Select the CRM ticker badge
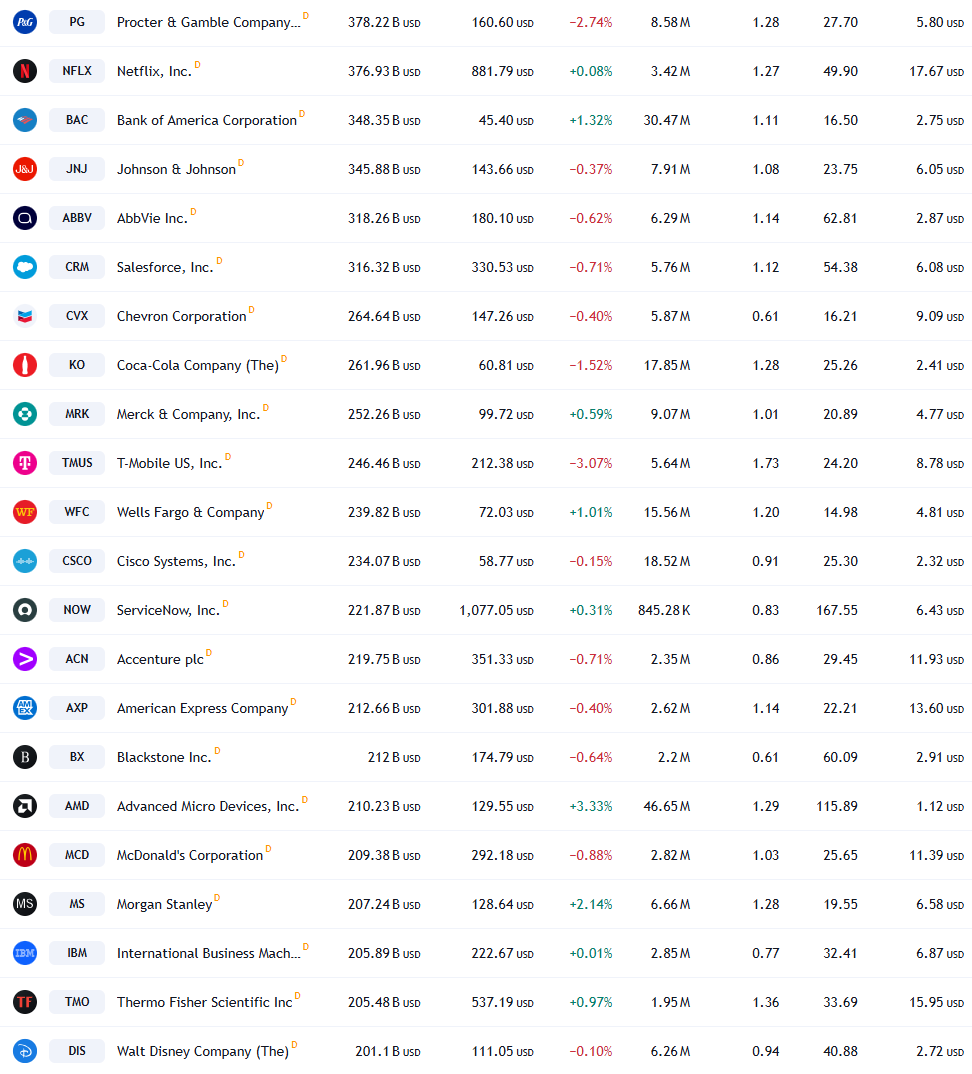 tap(77, 267)
